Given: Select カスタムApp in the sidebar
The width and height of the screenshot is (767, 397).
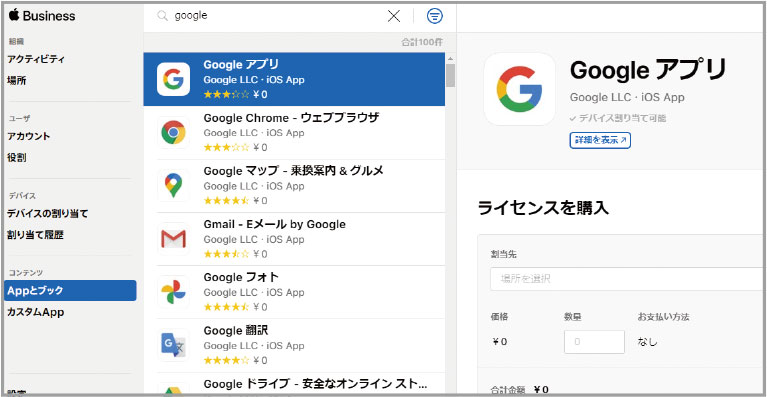Looking at the screenshot, I should [x=36, y=312].
